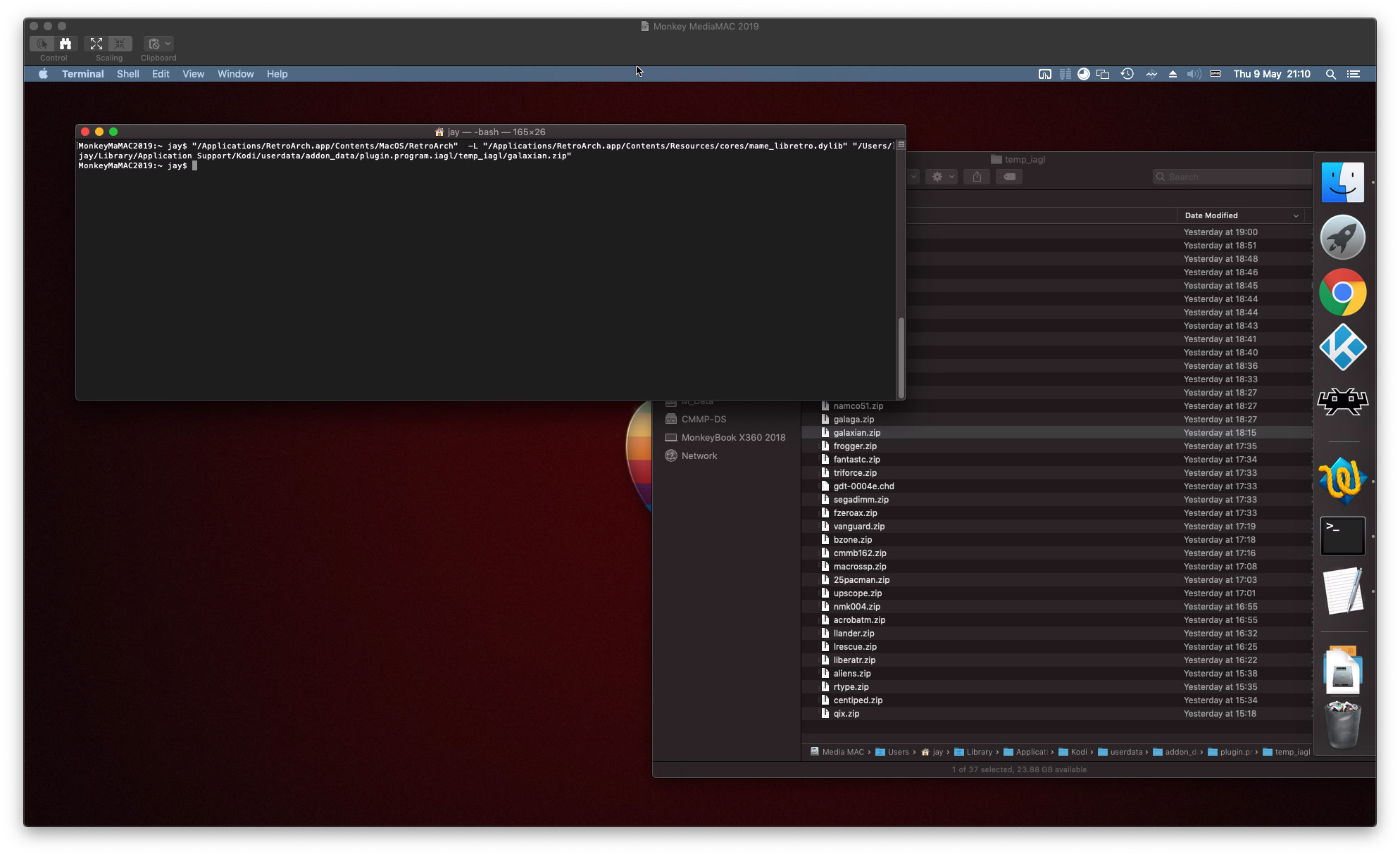This screenshot has width=1400, height=856.
Task: Open the Window menu in the menu bar
Action: tap(235, 74)
